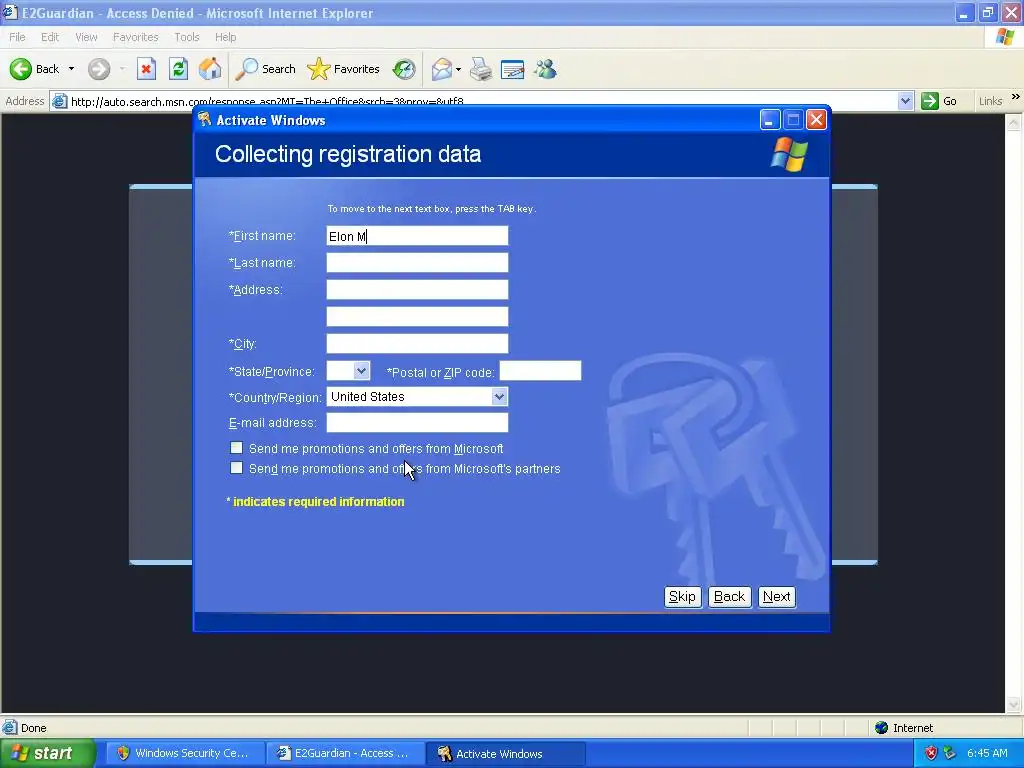Screen dimensions: 1024x768
Task: Click the First name field
Action: tap(417, 236)
